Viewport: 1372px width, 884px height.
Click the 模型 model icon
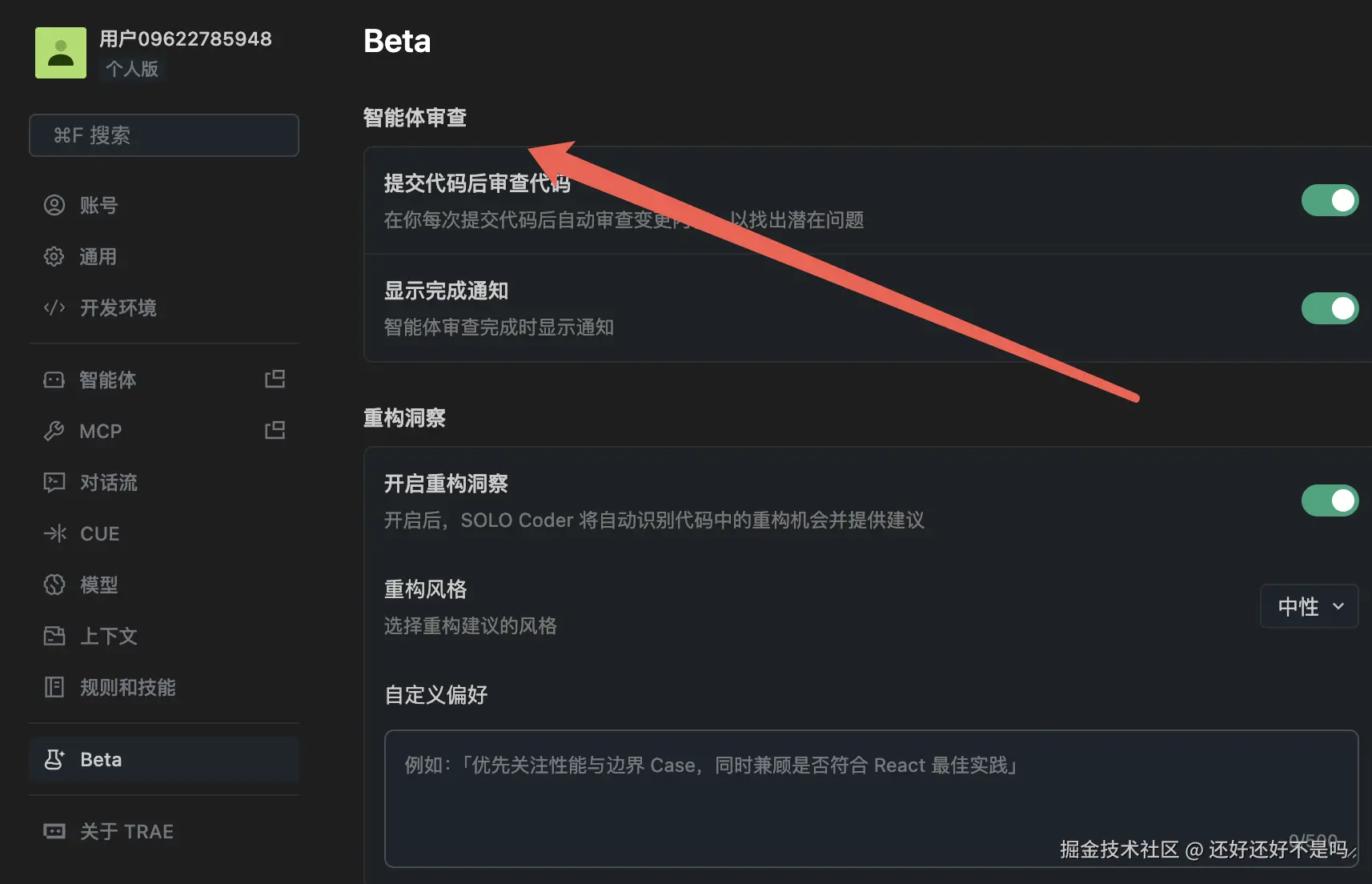coord(54,585)
